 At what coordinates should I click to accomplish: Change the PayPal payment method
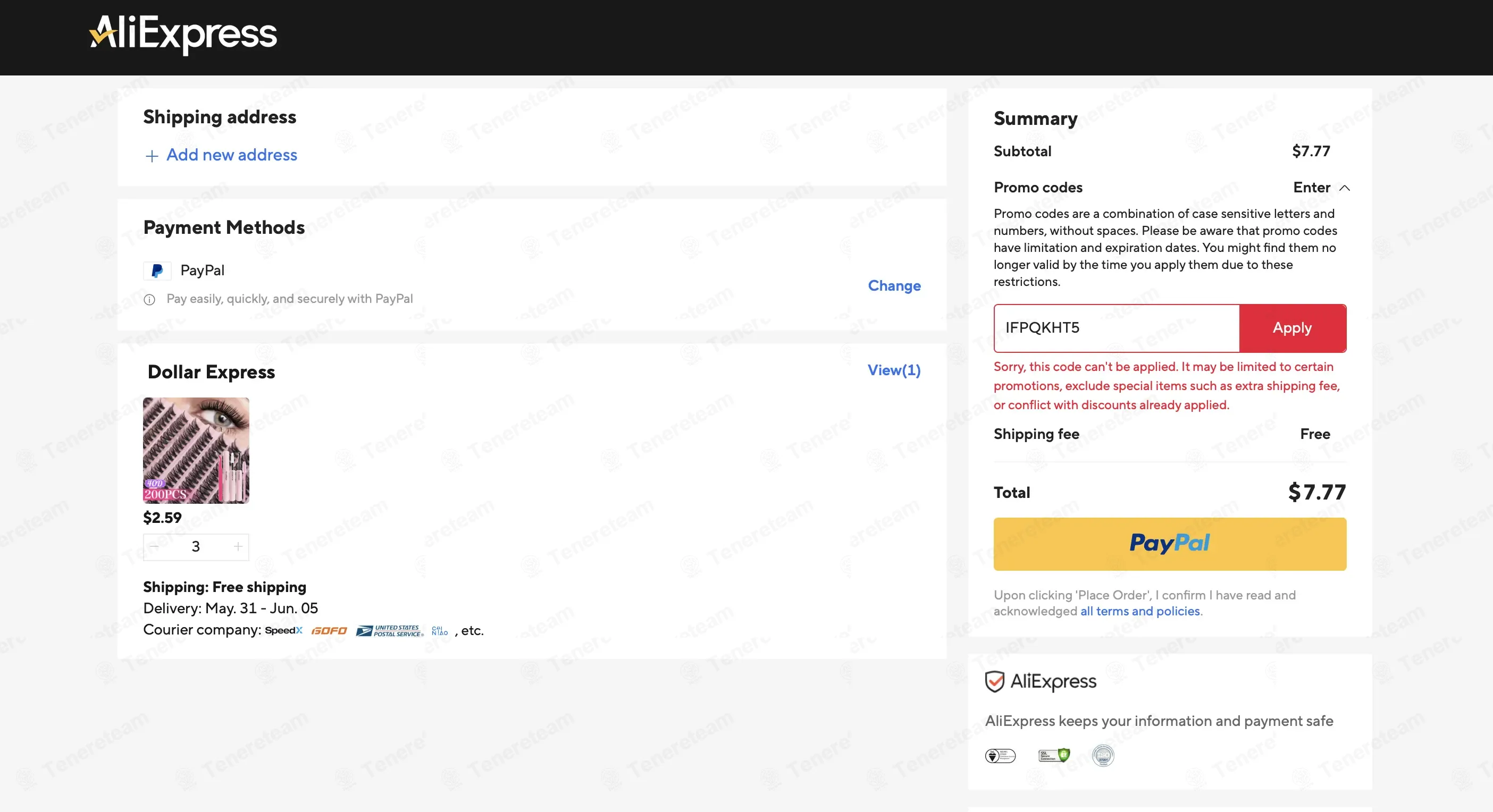(x=894, y=285)
